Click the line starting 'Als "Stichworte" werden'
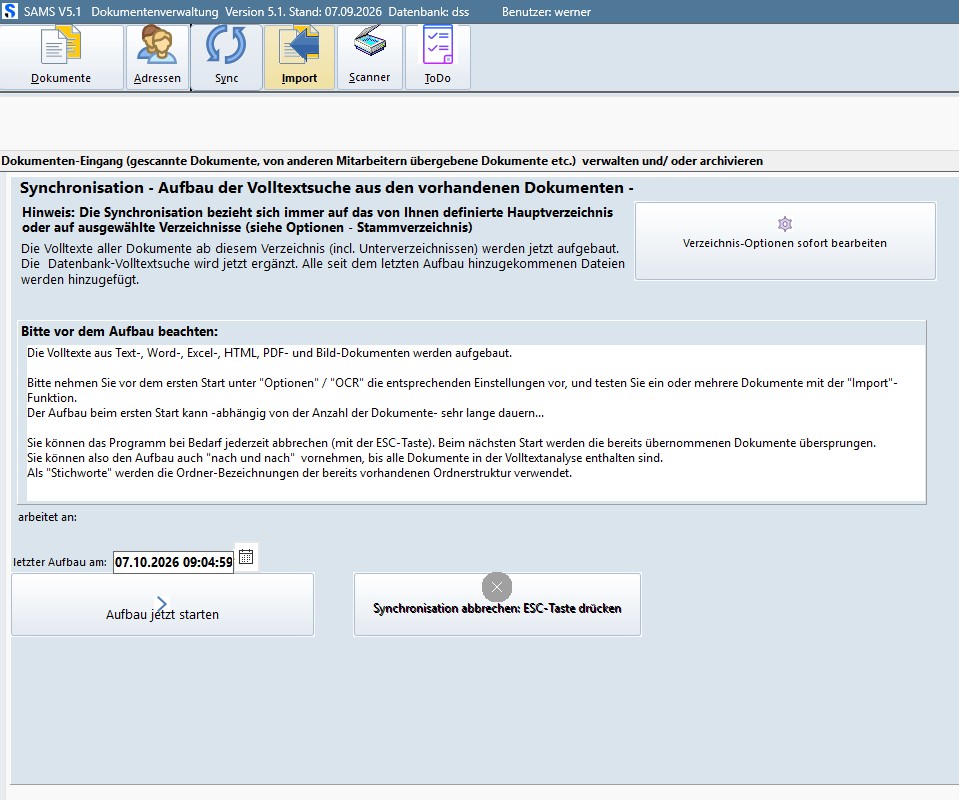 pyautogui.click(x=299, y=473)
